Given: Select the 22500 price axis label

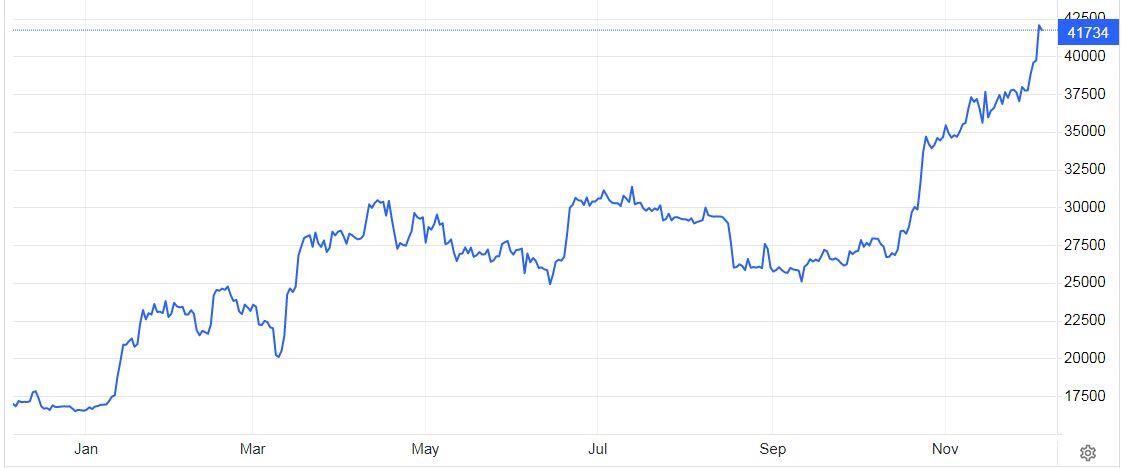Looking at the screenshot, I should 1085,320.
